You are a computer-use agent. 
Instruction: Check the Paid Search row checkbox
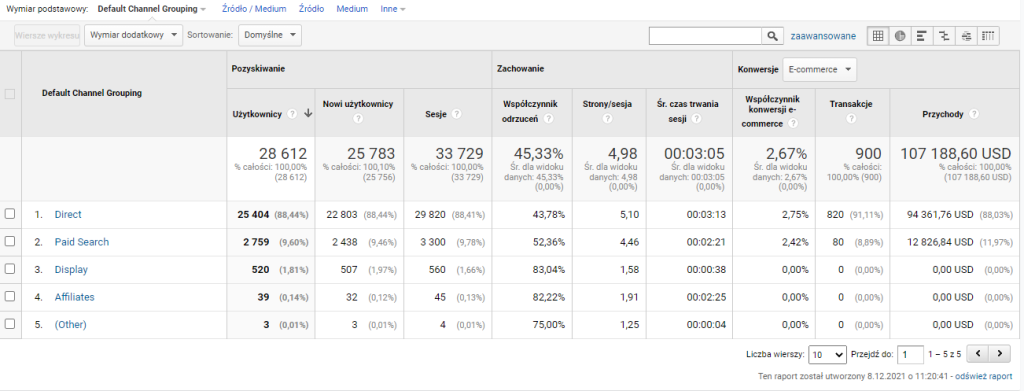pos(10,242)
